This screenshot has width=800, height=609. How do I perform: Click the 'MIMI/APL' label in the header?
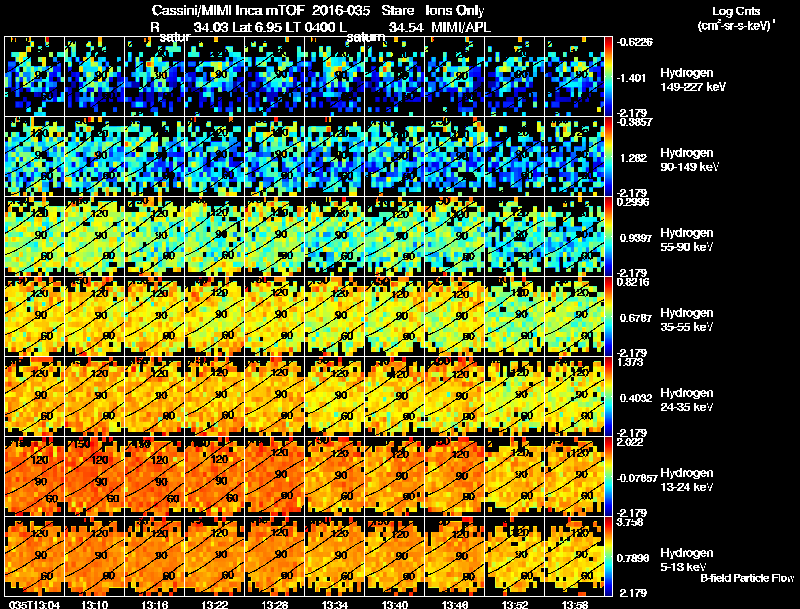461,28
